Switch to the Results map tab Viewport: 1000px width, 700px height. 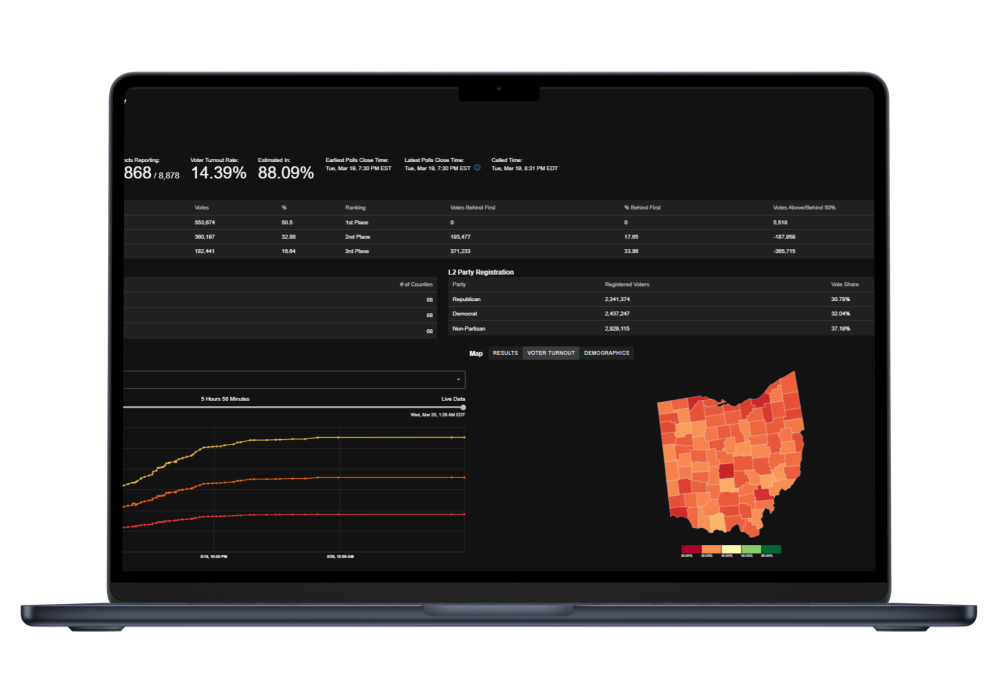tap(505, 353)
